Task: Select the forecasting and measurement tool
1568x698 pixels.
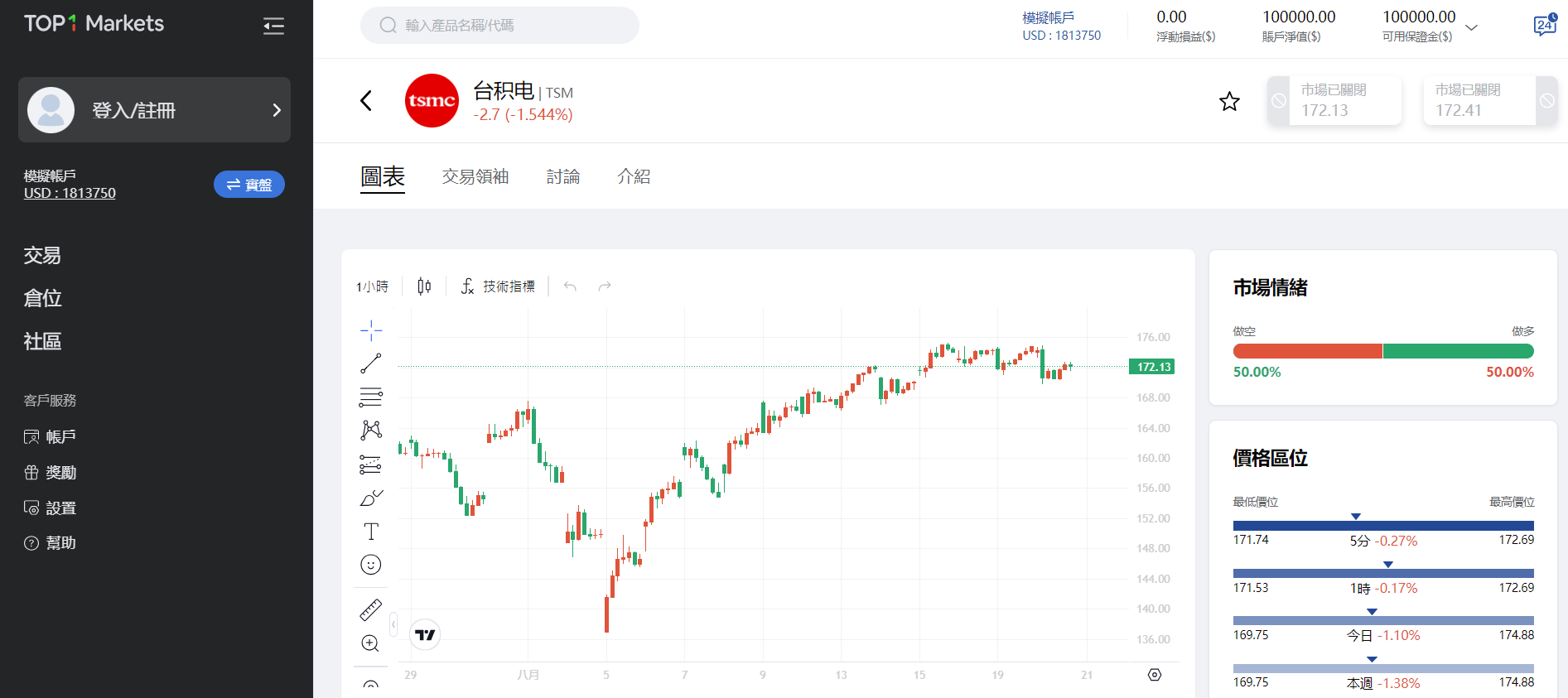Action: [371, 465]
